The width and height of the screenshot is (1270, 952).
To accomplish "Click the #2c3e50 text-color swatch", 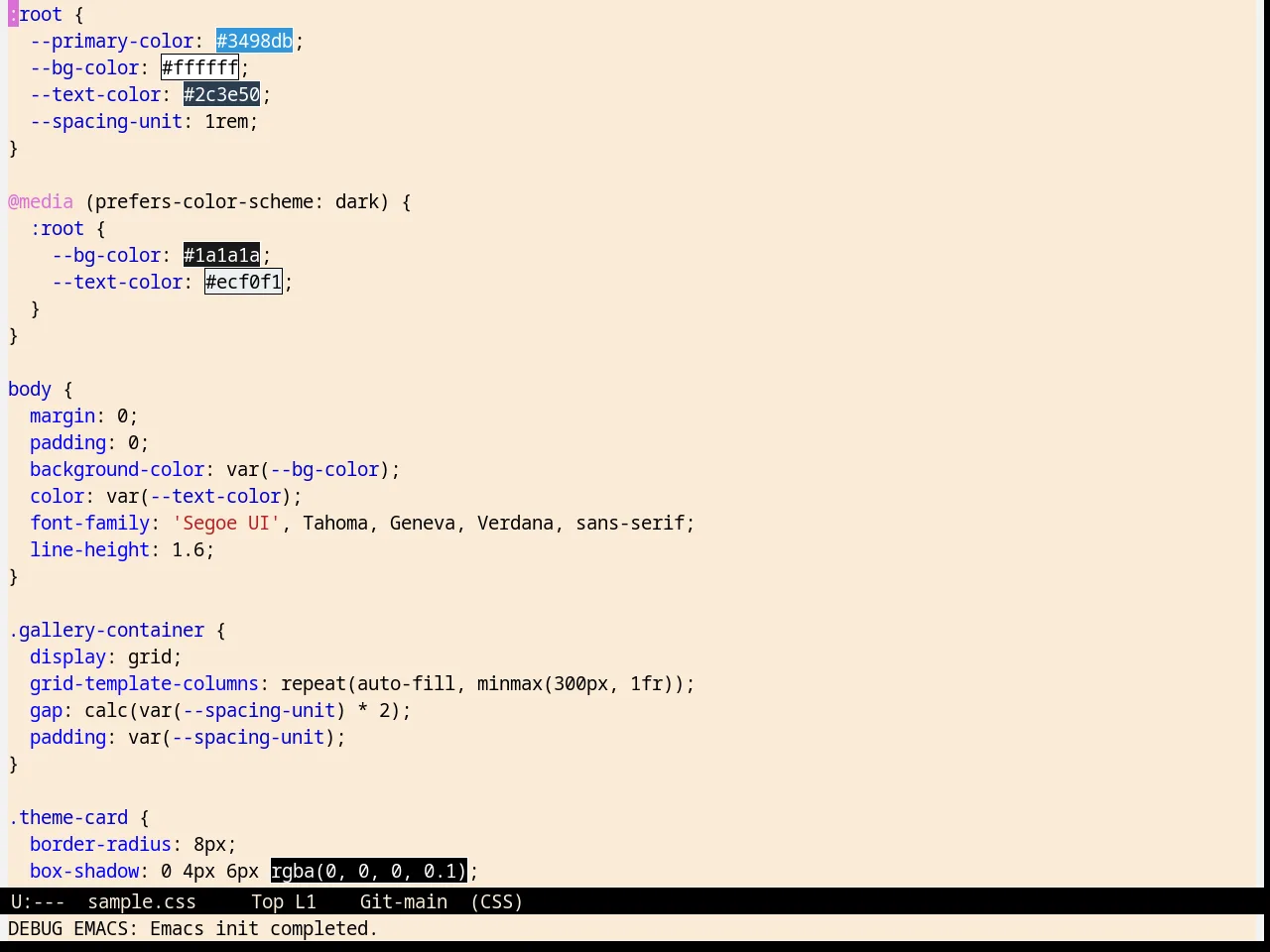I will [221, 94].
